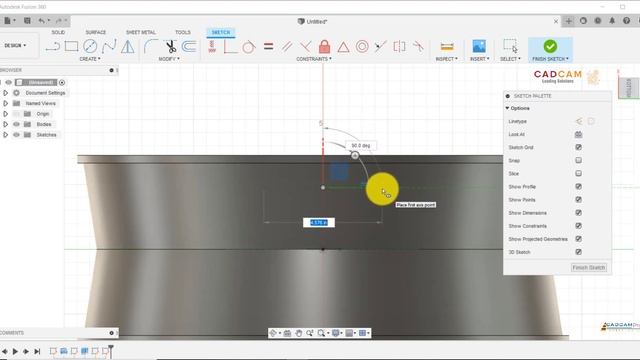Click the Select tool icon
This screenshot has height=360, width=640.
[510, 46]
